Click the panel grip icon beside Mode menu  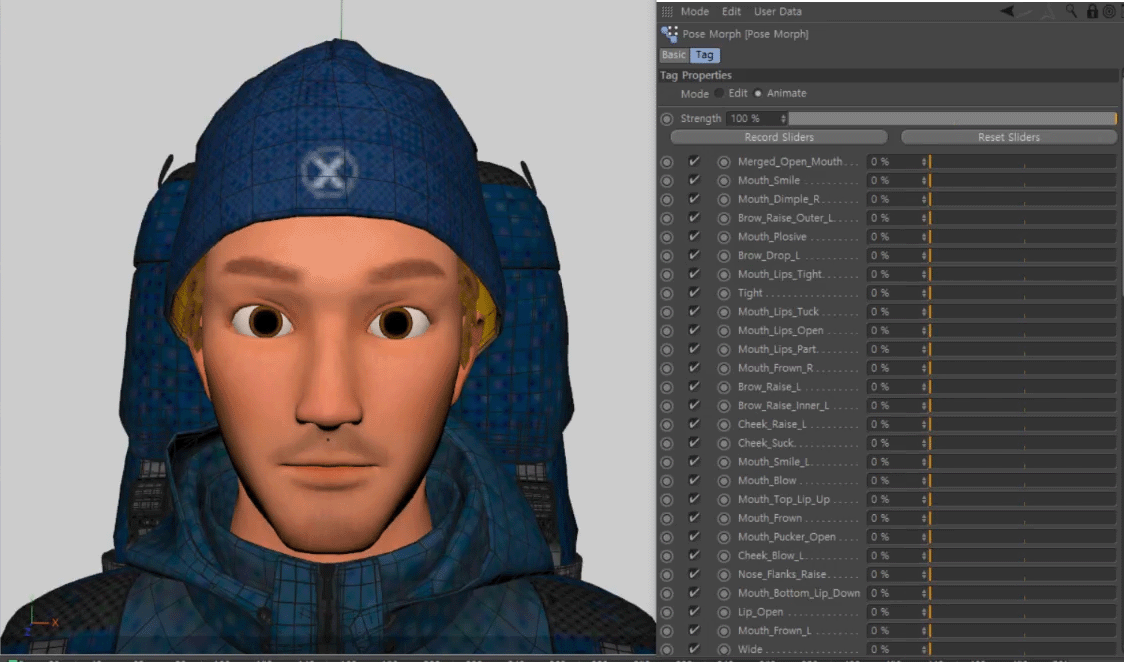(x=667, y=11)
